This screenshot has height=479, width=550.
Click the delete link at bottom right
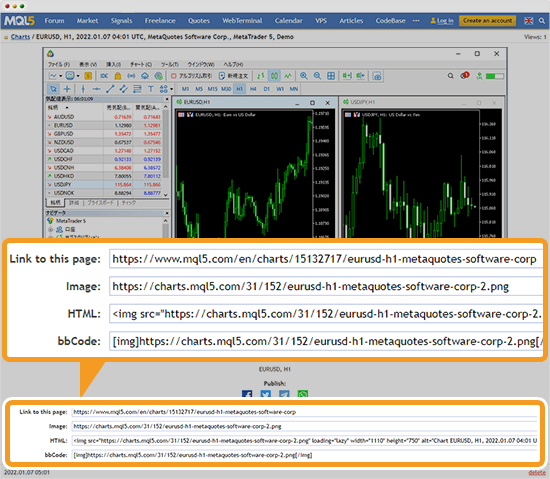click(537, 473)
